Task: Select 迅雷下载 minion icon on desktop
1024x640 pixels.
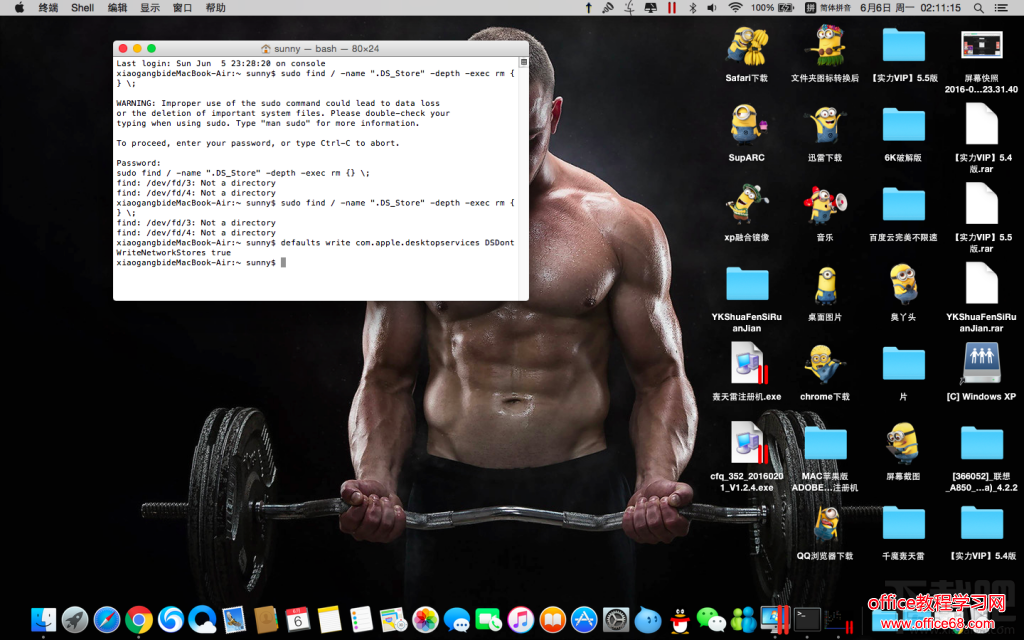Action: pyautogui.click(x=825, y=124)
